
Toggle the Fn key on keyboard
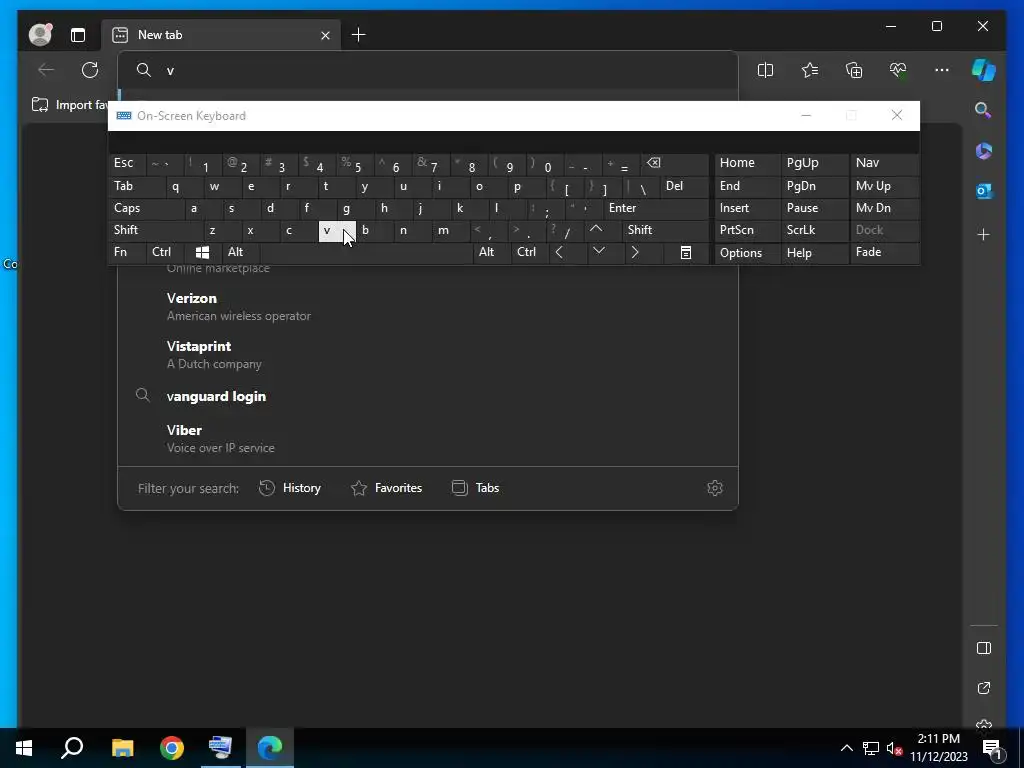pos(127,253)
